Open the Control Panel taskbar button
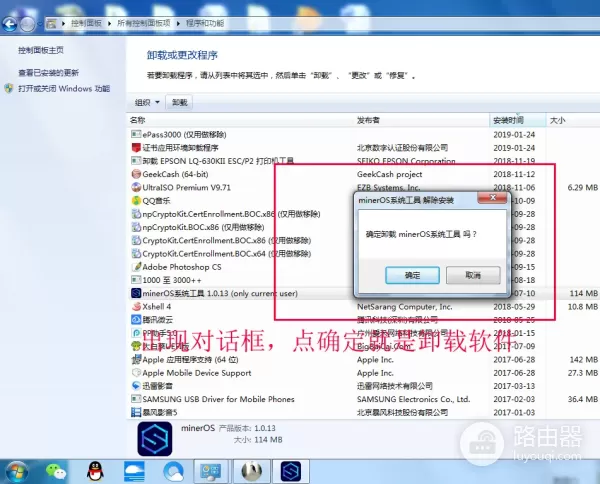This screenshot has width=600, height=484. tap(211, 471)
